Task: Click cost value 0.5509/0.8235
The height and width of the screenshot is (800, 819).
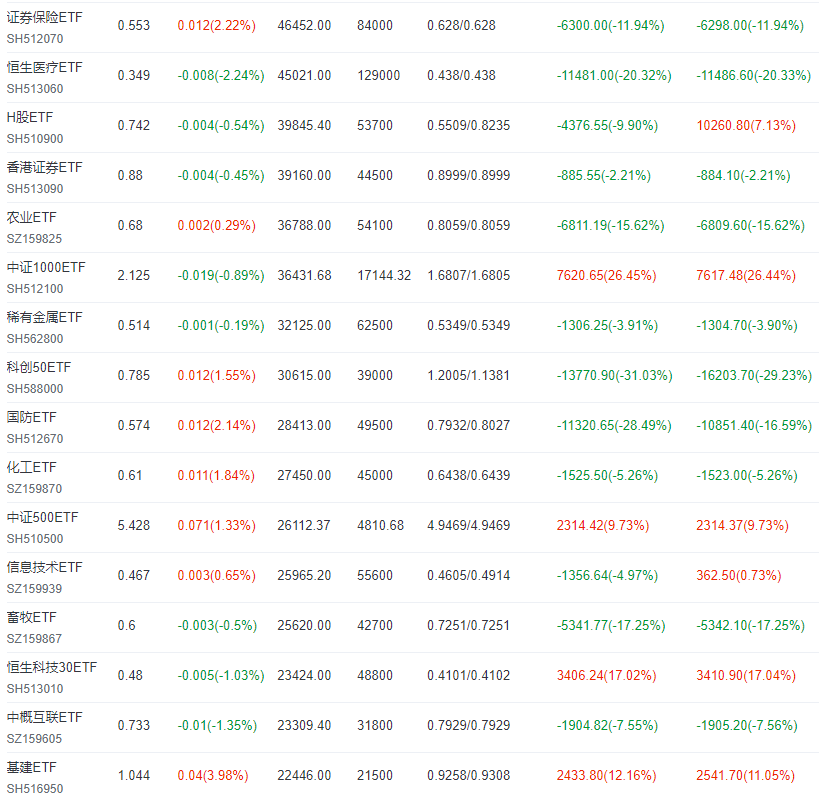Action: 469,126
